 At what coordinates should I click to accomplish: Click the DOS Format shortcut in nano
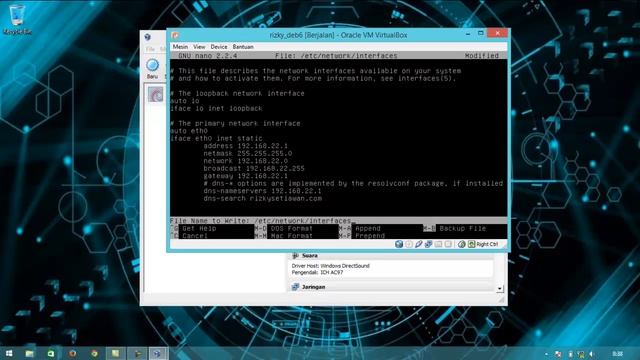coord(291,229)
